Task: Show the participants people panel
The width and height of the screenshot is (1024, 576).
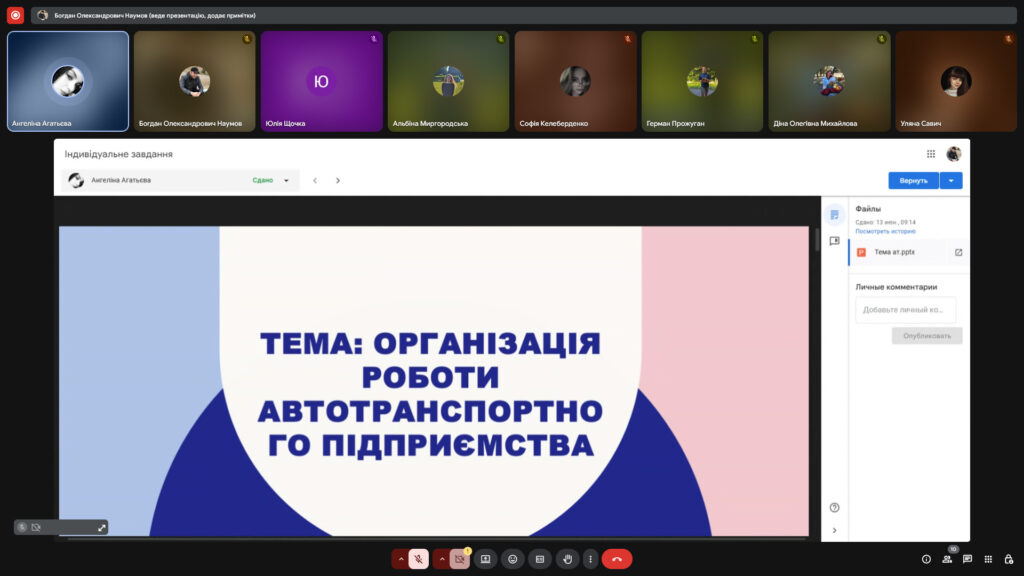Action: point(947,559)
